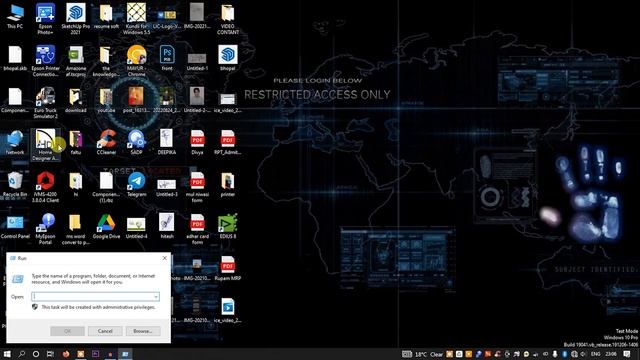Open the RPT_Admit PDF file
The image size is (640, 360).
coord(228,142)
